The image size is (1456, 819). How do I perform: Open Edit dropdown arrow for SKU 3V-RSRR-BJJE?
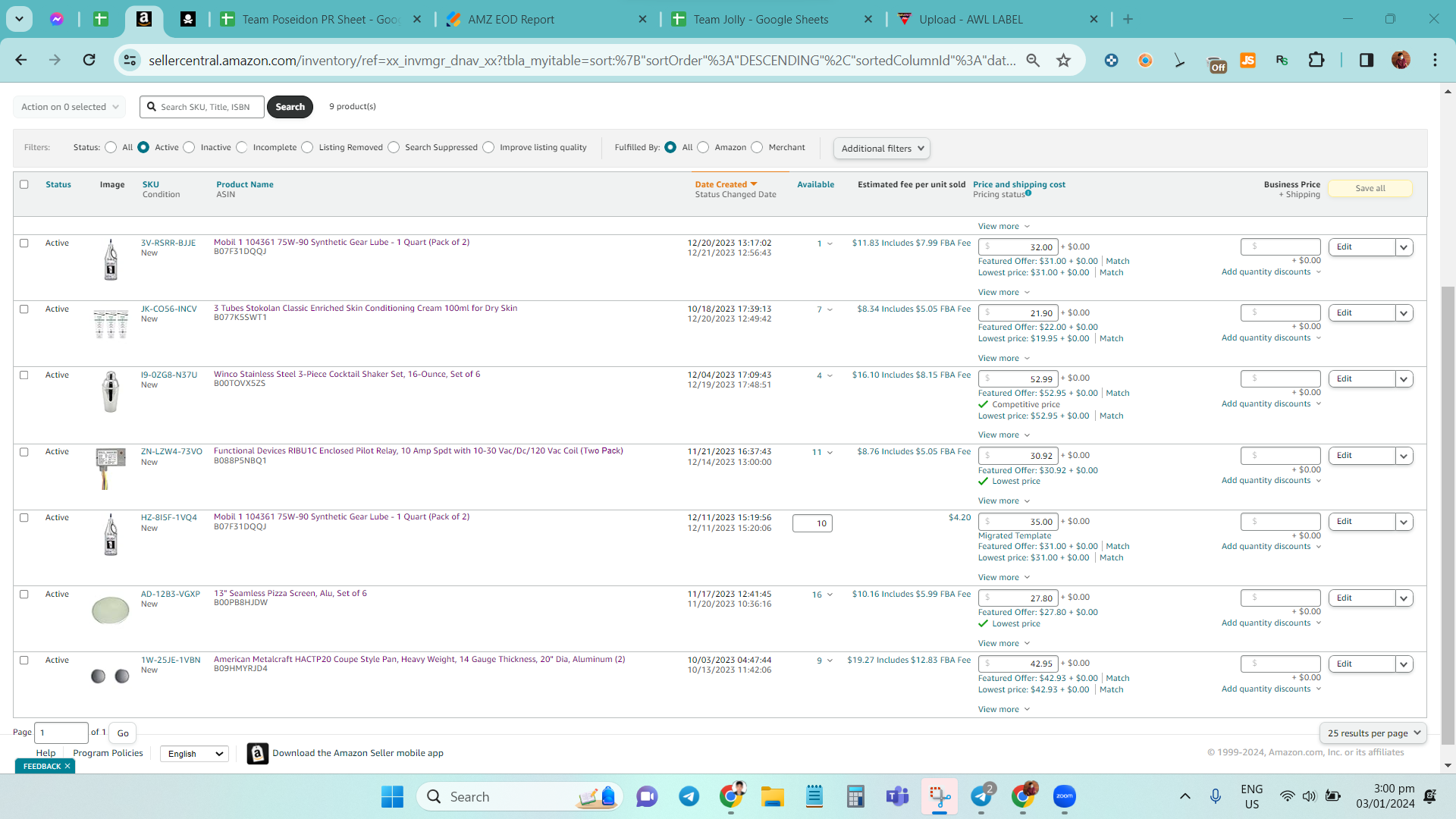tap(1404, 247)
